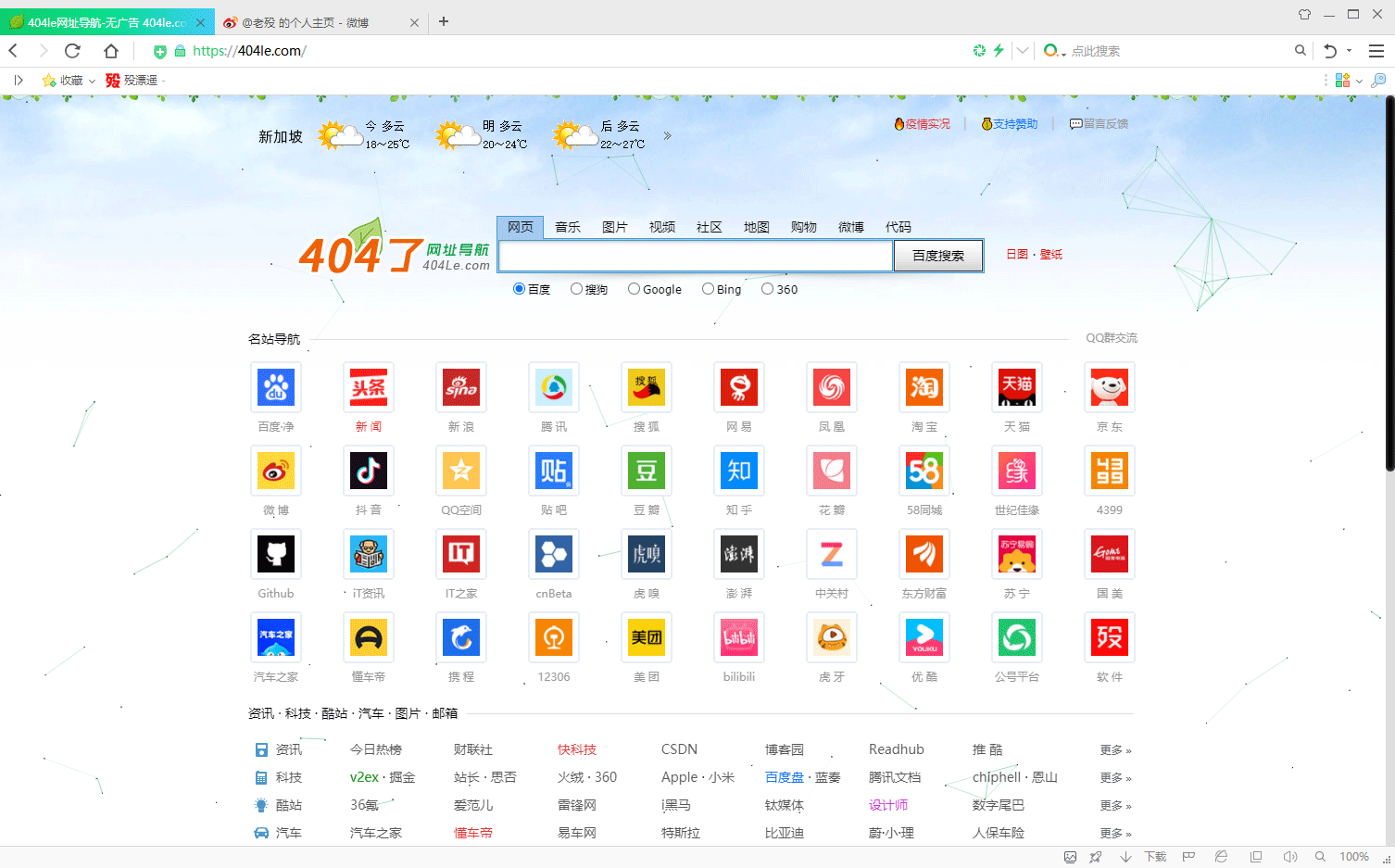Open the Meituan icon
The width and height of the screenshot is (1395, 868).
point(647,637)
